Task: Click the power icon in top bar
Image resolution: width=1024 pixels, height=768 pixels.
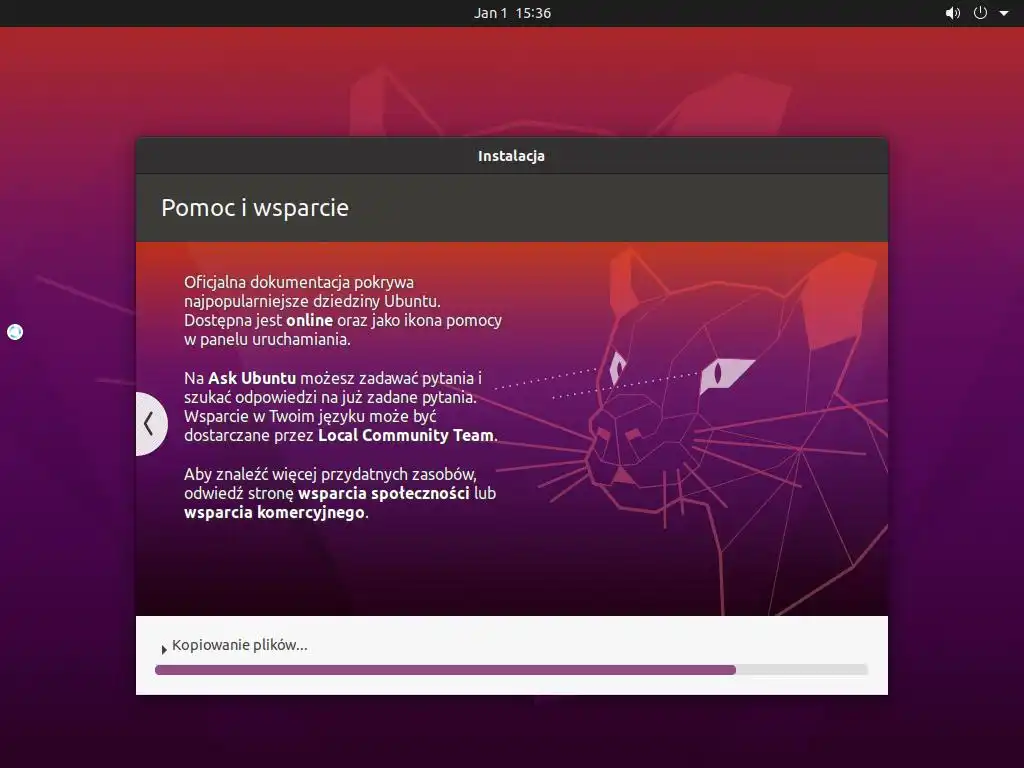Action: [980, 13]
